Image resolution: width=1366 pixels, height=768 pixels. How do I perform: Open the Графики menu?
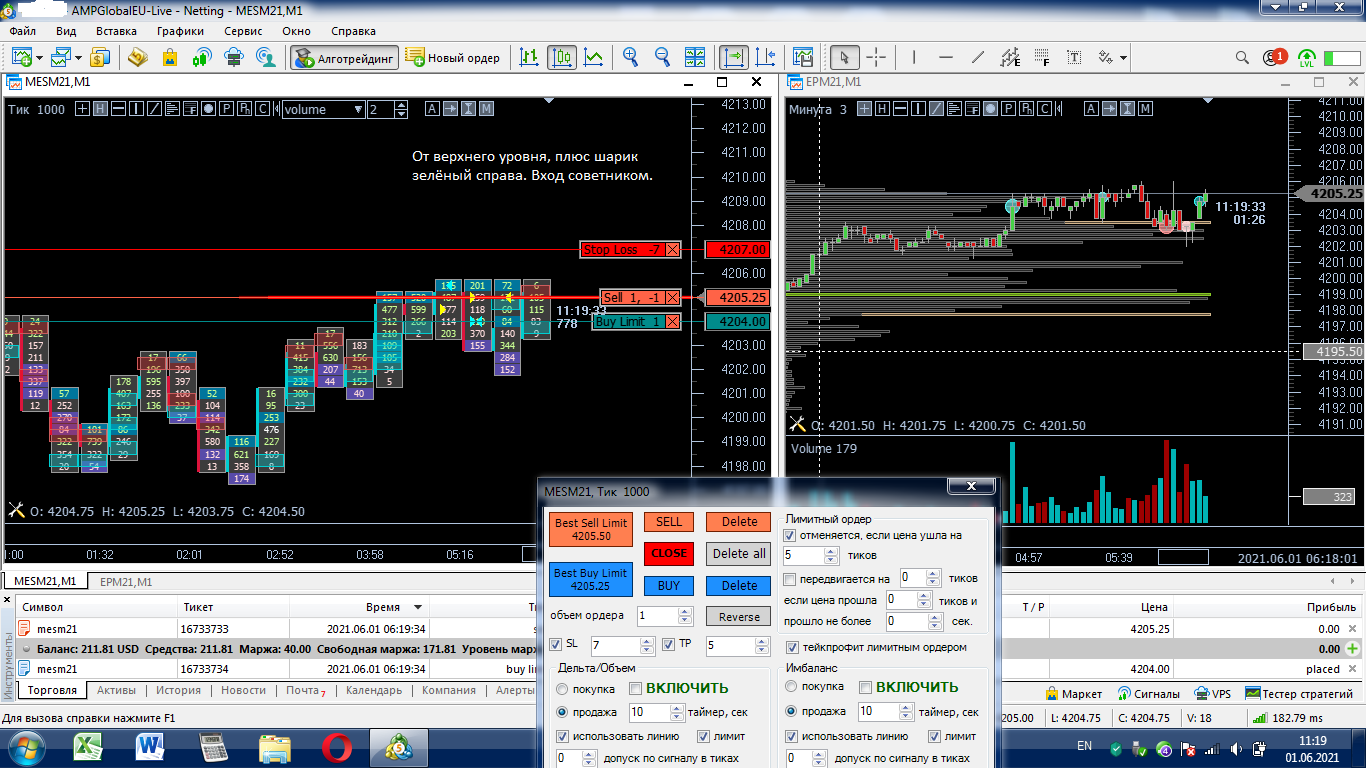[x=180, y=31]
